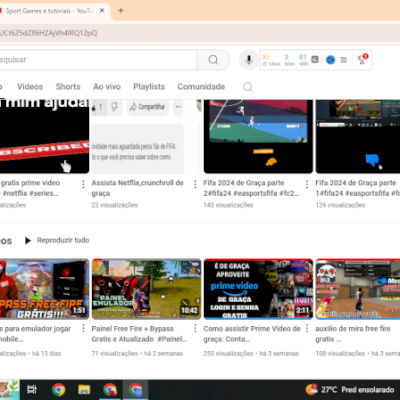400x400 pixels.
Task: Switch to the Vídeos channel tab
Action: [x=30, y=87]
